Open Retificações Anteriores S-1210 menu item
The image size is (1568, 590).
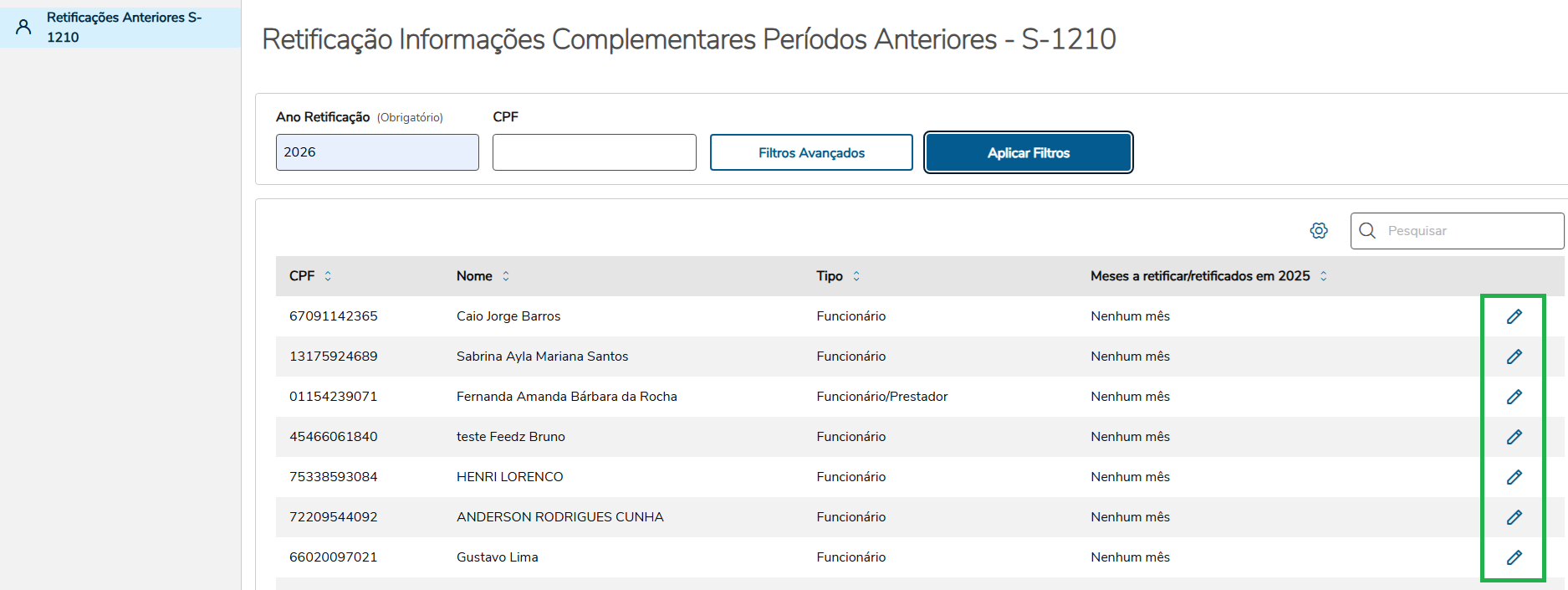(x=124, y=27)
